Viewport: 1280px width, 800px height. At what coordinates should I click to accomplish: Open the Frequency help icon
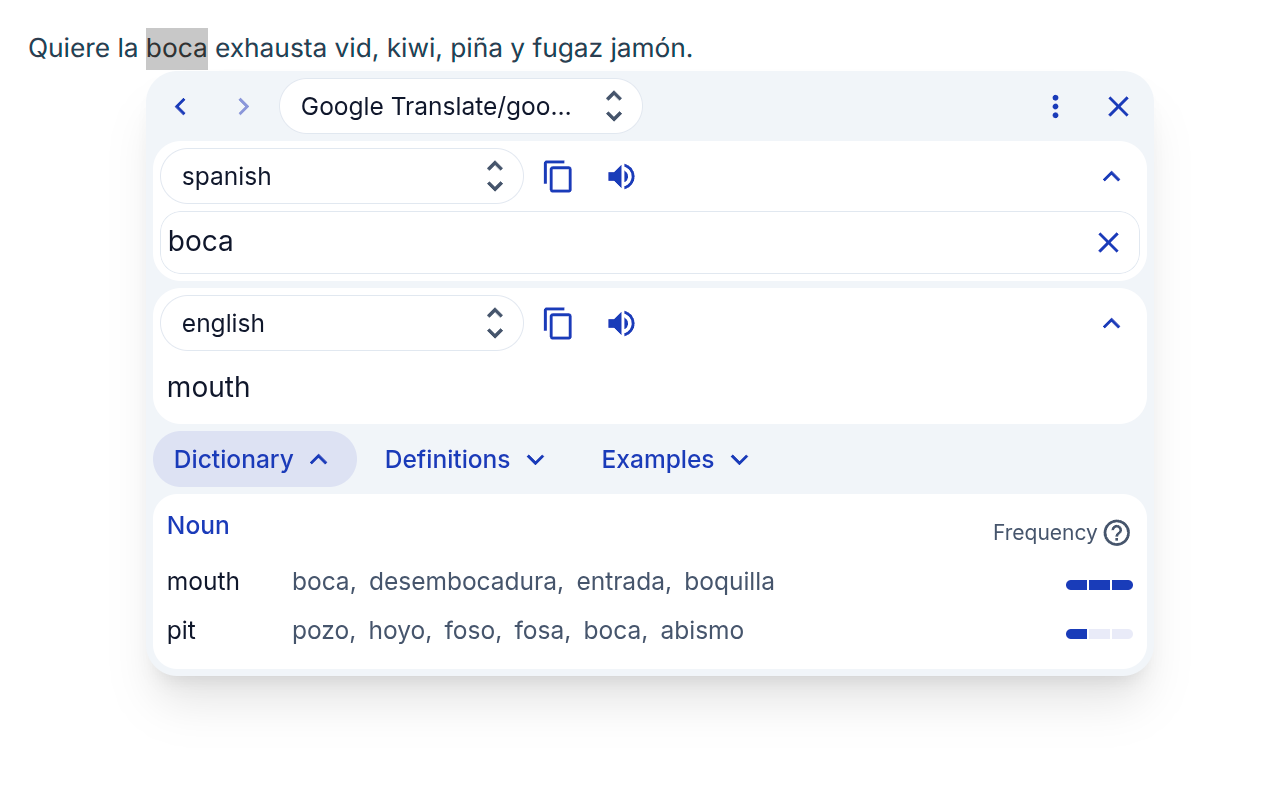pos(1117,533)
